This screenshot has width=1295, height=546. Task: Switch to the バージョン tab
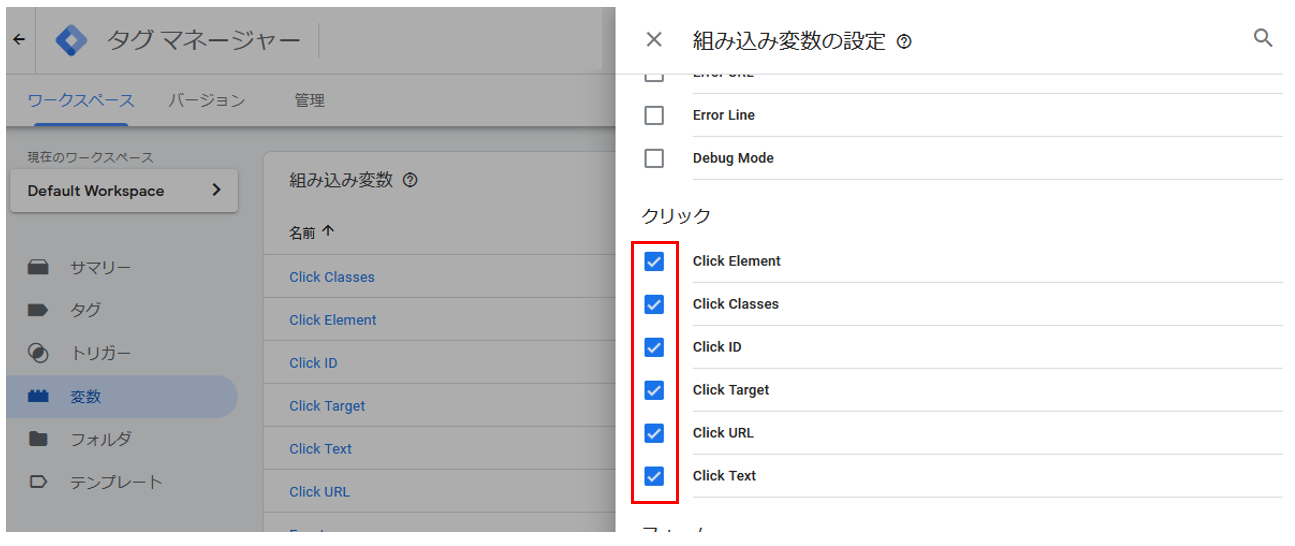point(206,100)
